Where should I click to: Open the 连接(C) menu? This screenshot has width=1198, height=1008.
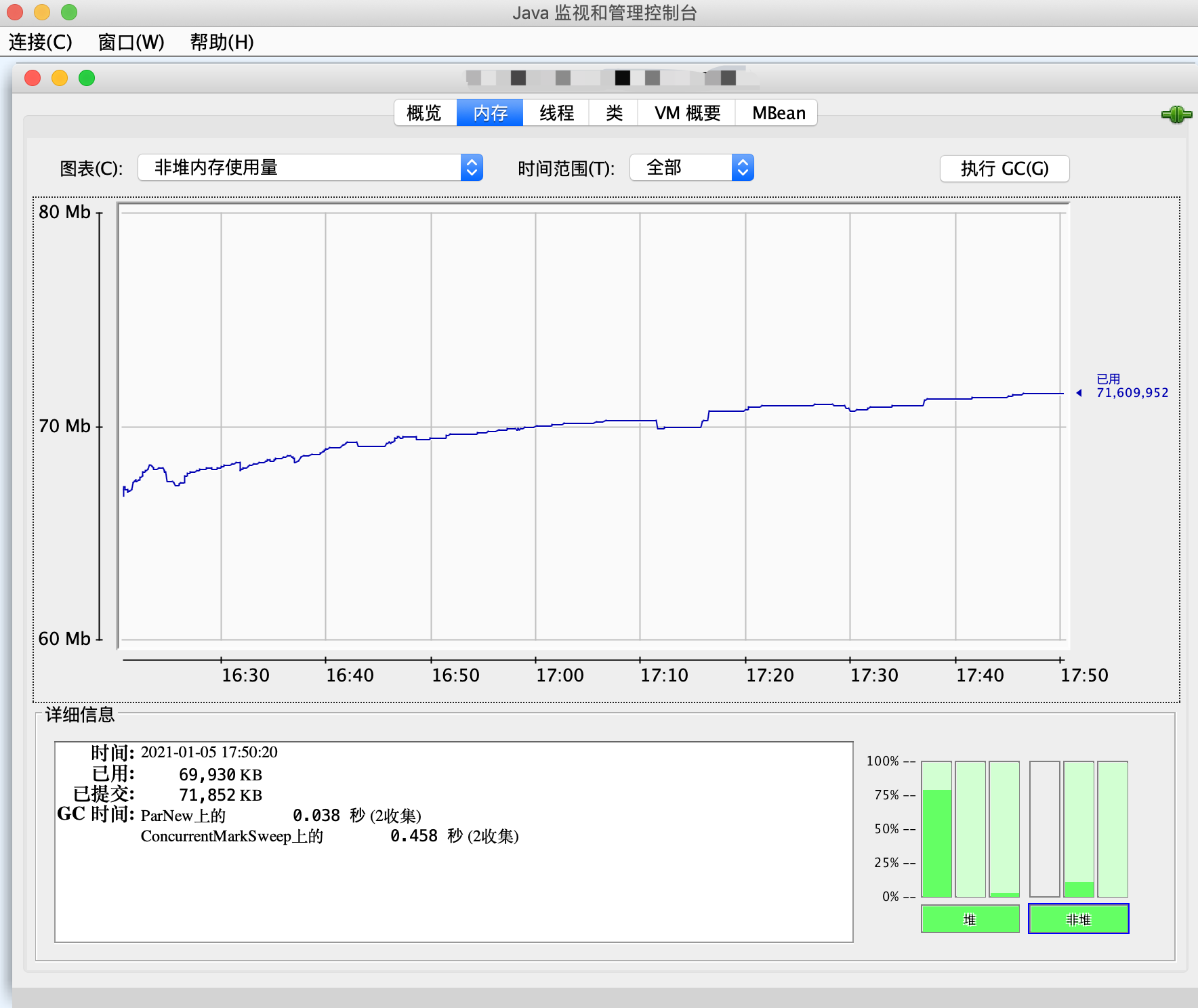point(39,43)
